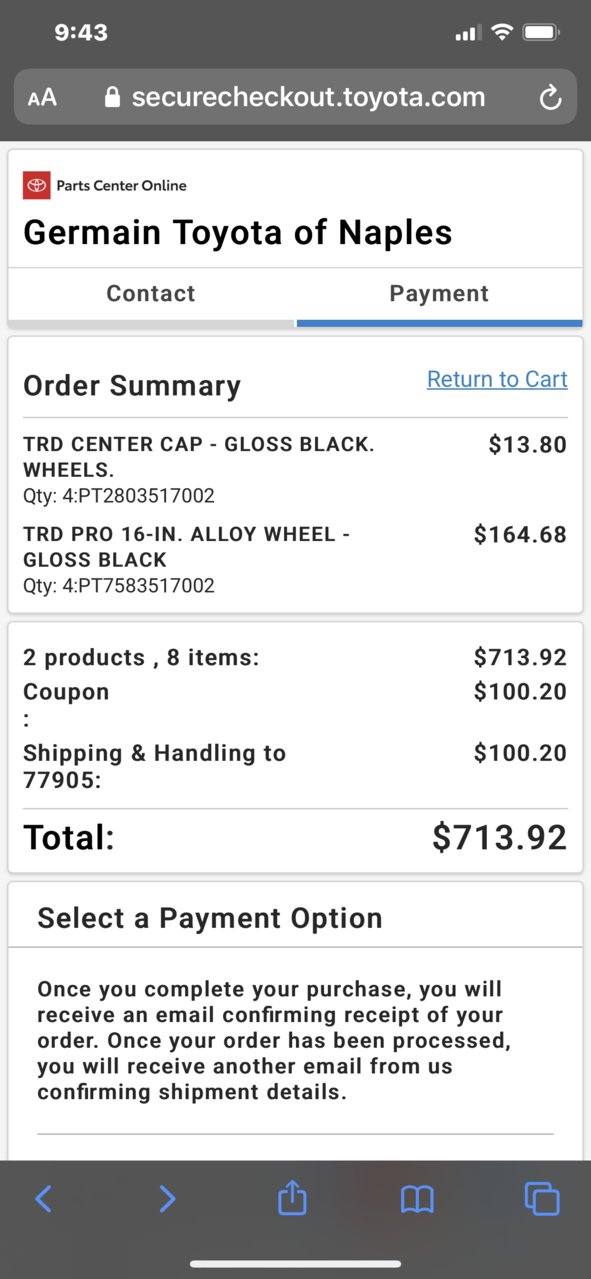Screen dimensions: 591x1279
Task: Tap the Total amount $713.92
Action: (500, 838)
